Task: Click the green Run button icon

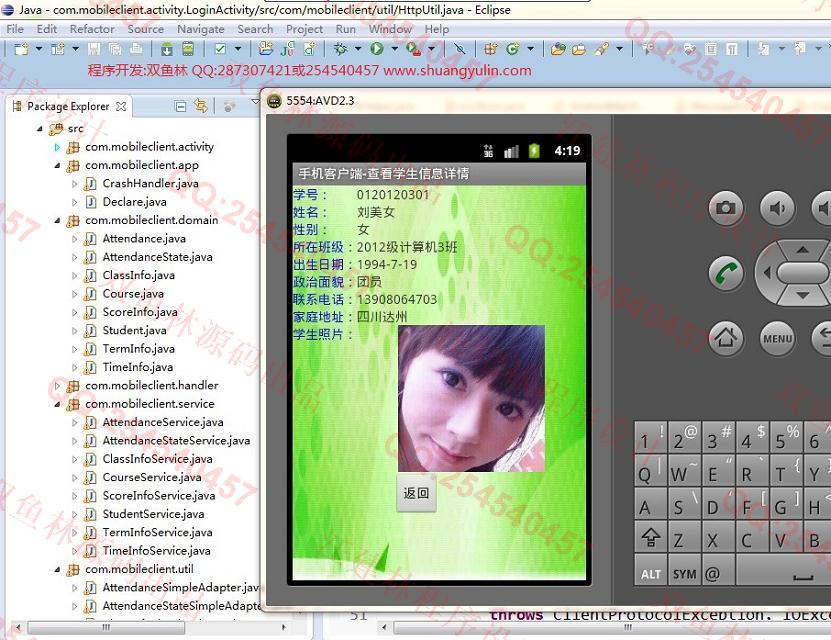Action: 377,49
